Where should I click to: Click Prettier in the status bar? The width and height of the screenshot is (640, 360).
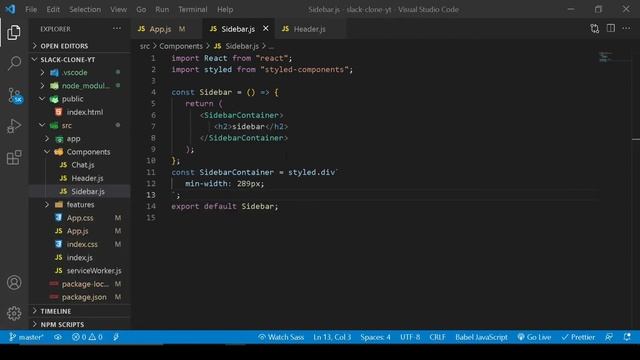pyautogui.click(x=578, y=337)
